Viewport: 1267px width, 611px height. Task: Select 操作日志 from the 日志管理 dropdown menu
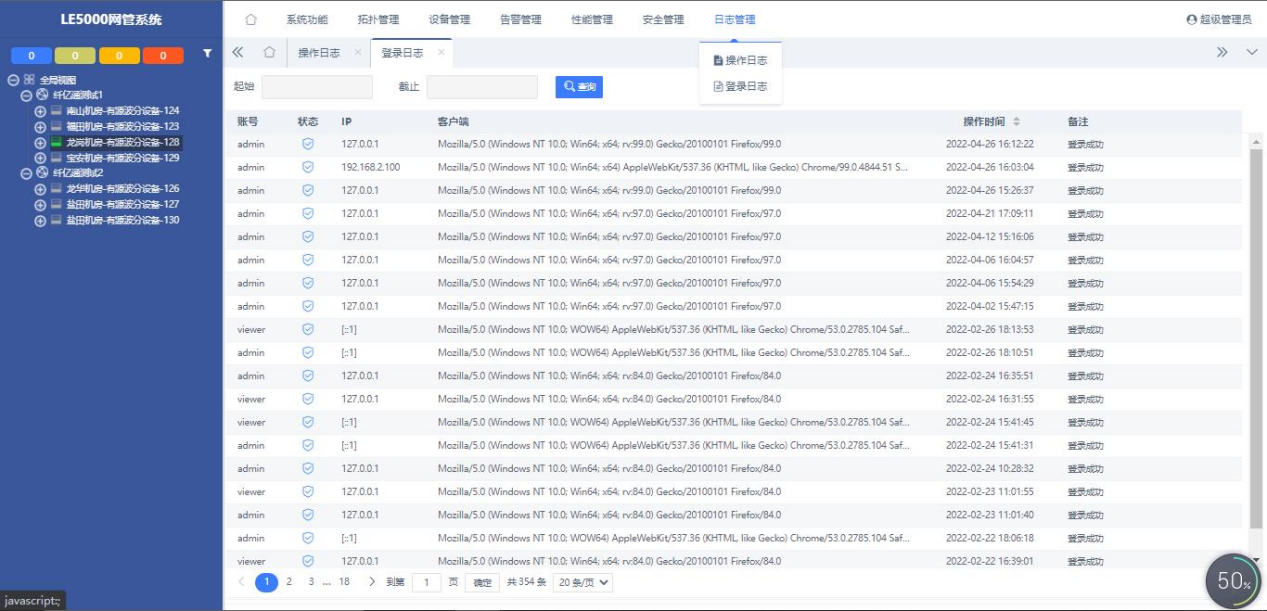[741, 61]
